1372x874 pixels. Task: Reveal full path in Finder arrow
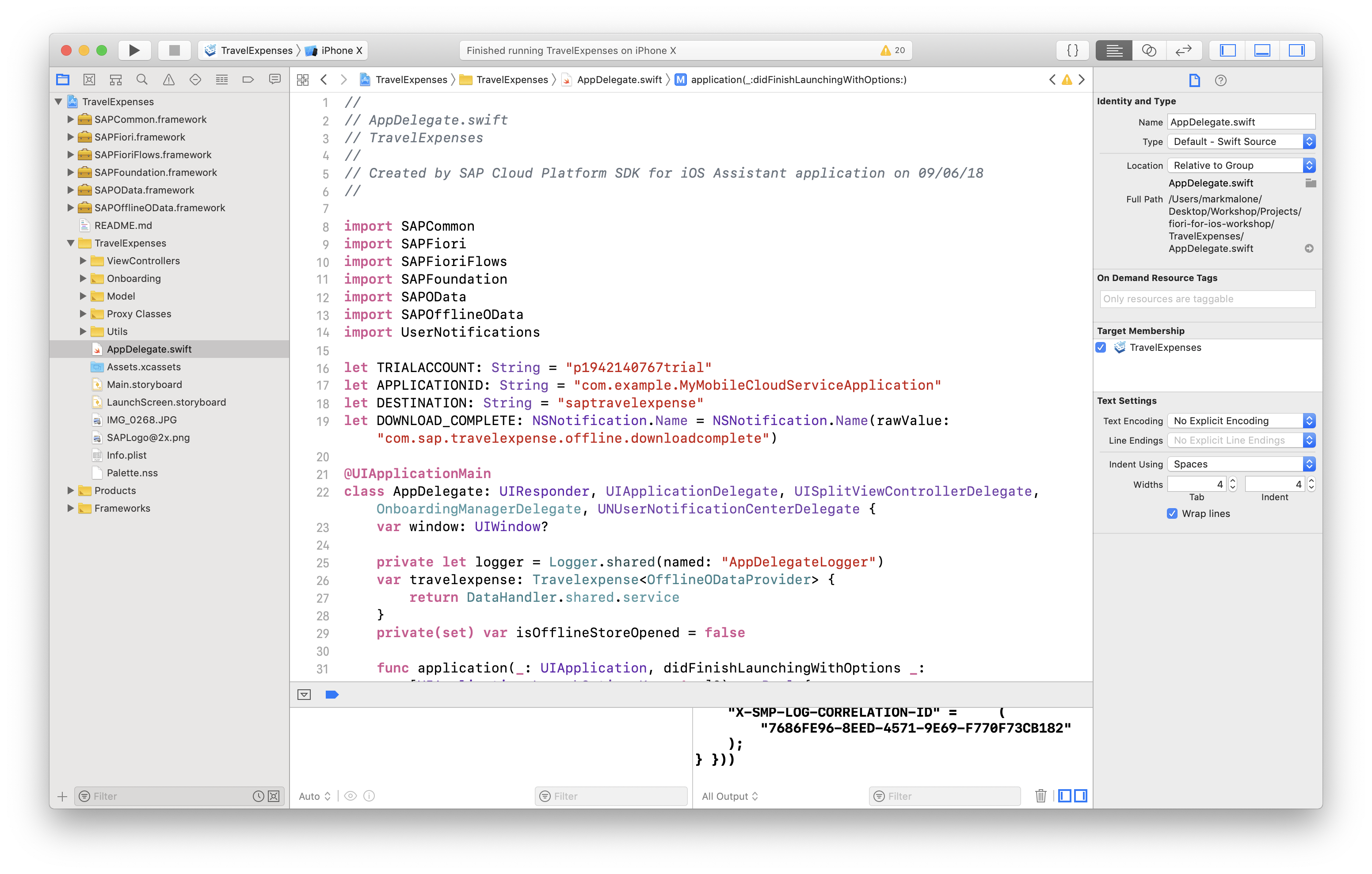[x=1309, y=248]
